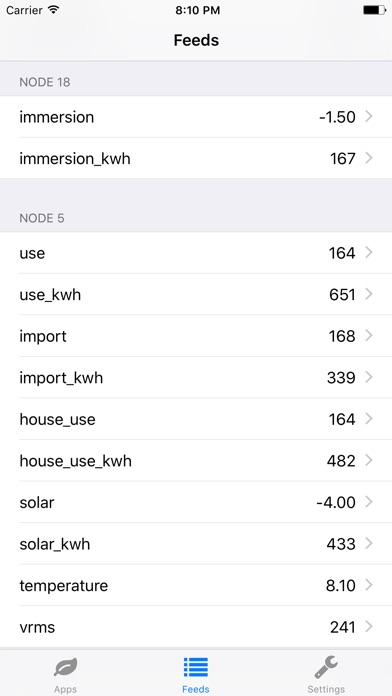Expand chevron on immersion_kwh row
Viewport: 392px width, 696px height.
point(369,158)
